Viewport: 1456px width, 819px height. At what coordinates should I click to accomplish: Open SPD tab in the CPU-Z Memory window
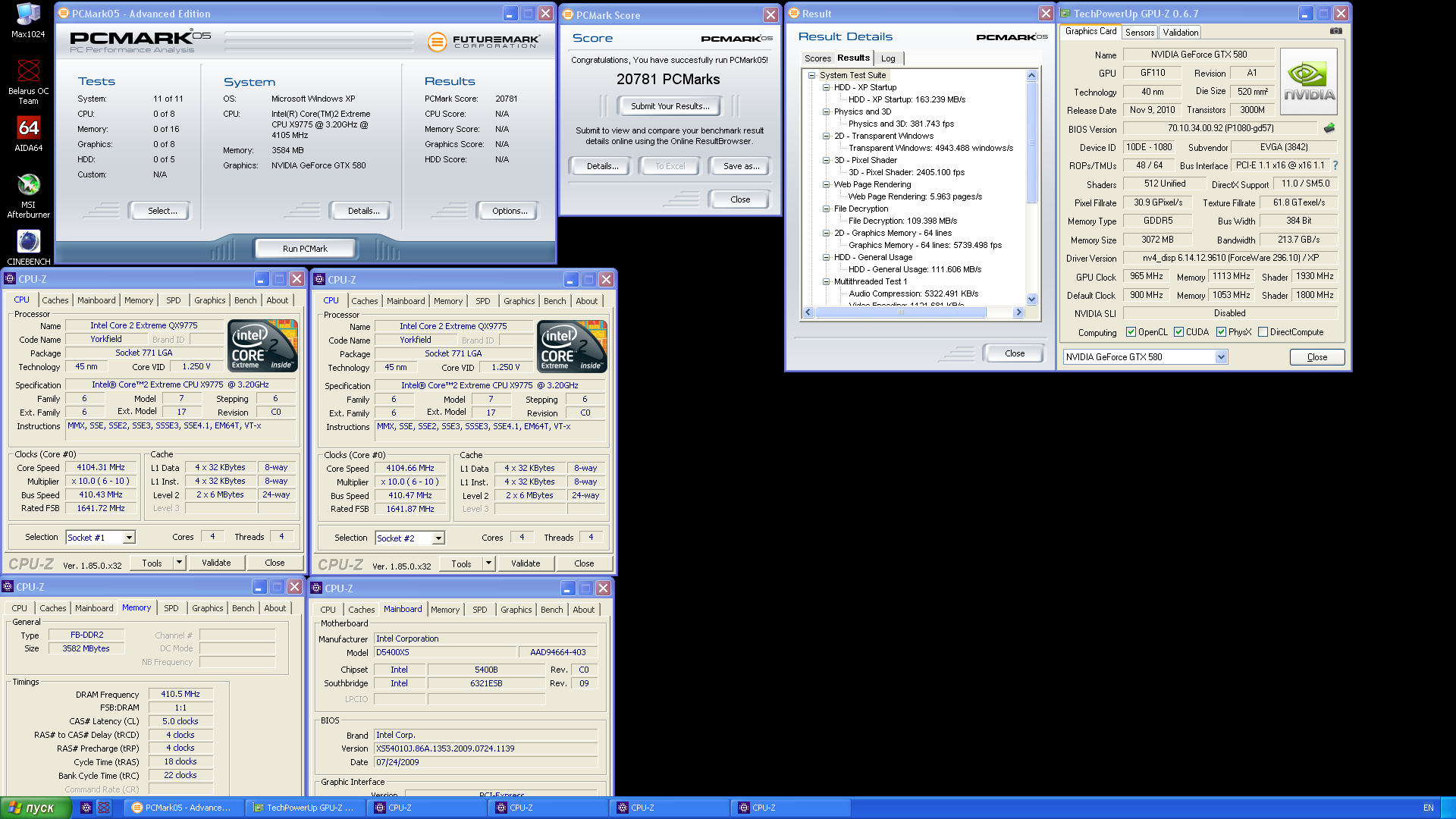click(171, 608)
